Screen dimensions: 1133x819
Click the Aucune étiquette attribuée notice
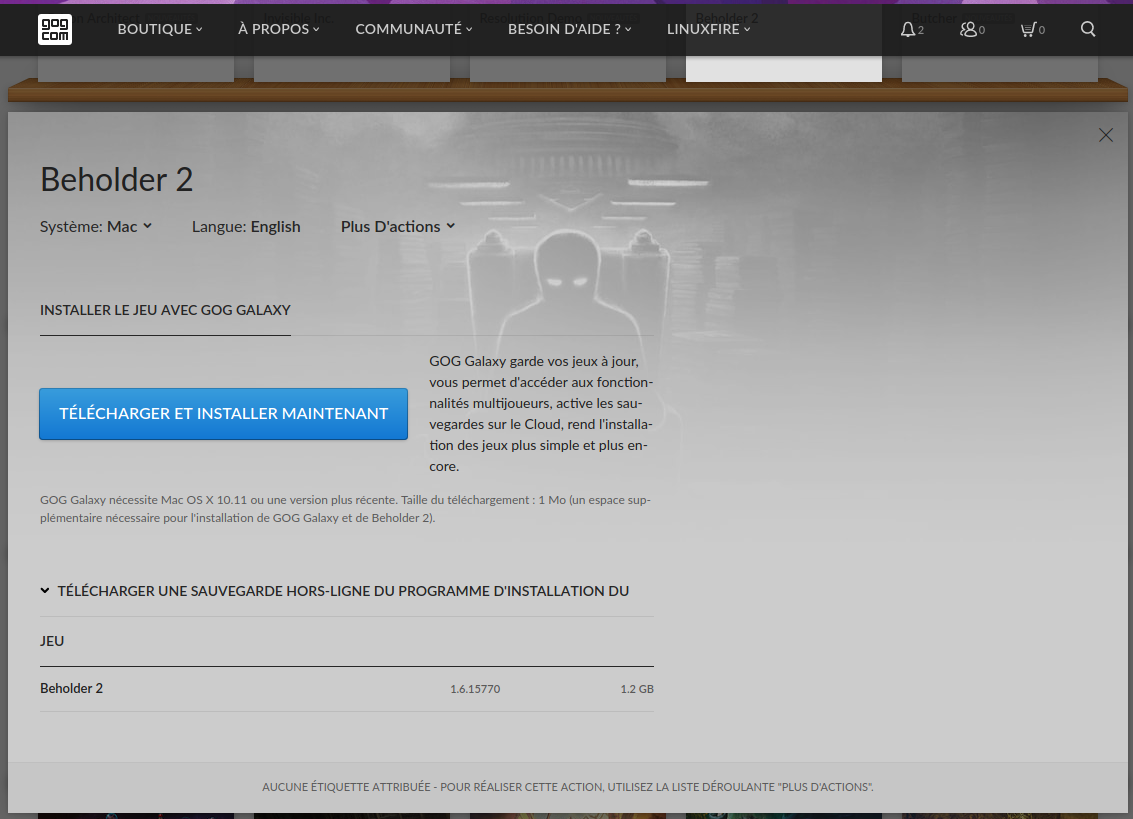[567, 786]
